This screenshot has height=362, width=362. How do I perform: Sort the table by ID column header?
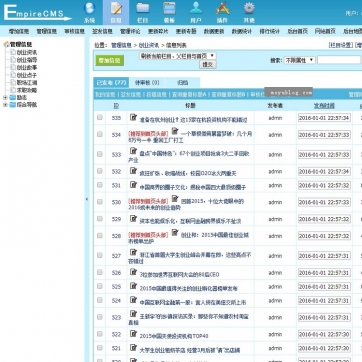click(x=116, y=106)
